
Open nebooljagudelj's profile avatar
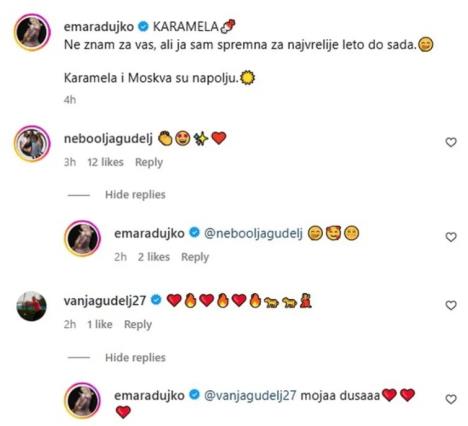click(x=32, y=144)
